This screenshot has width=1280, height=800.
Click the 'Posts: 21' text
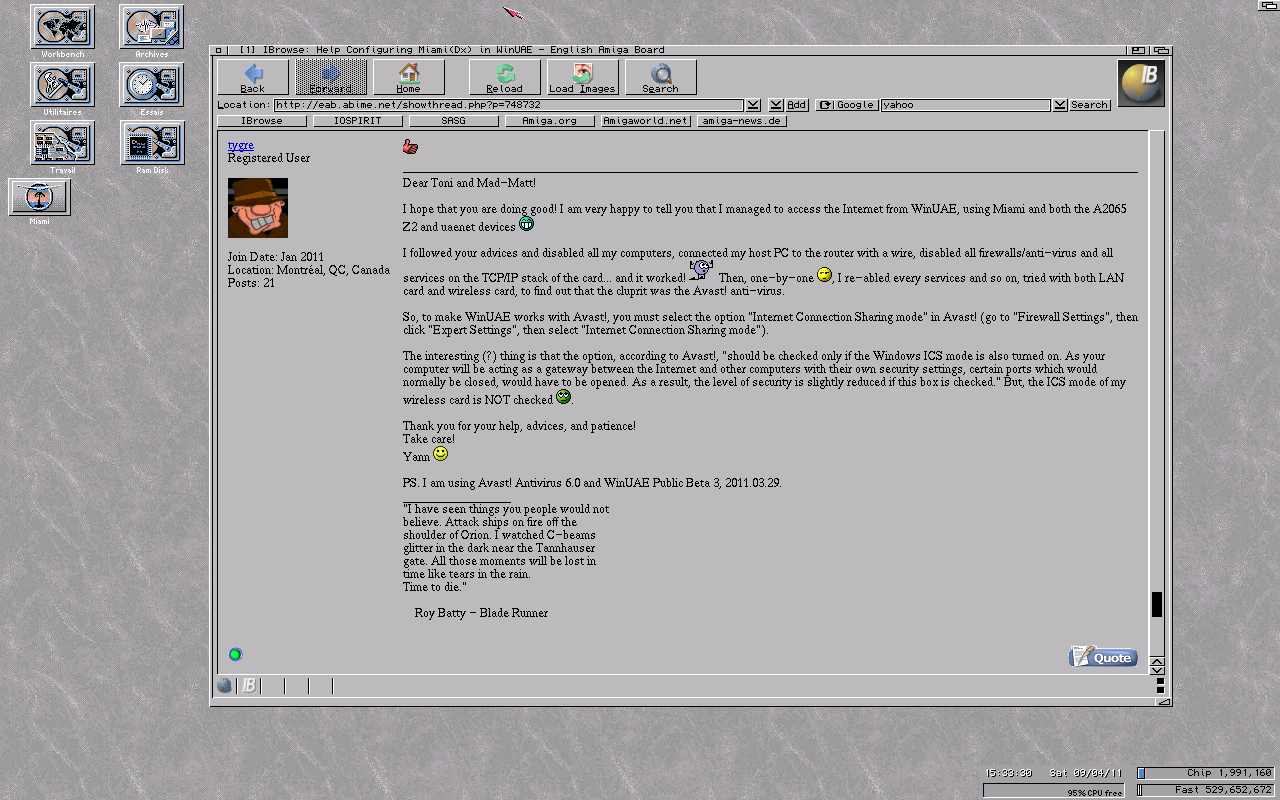tap(251, 283)
